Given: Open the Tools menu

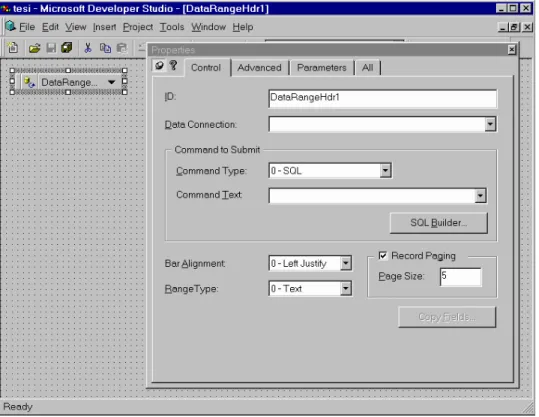Looking at the screenshot, I should [172, 27].
